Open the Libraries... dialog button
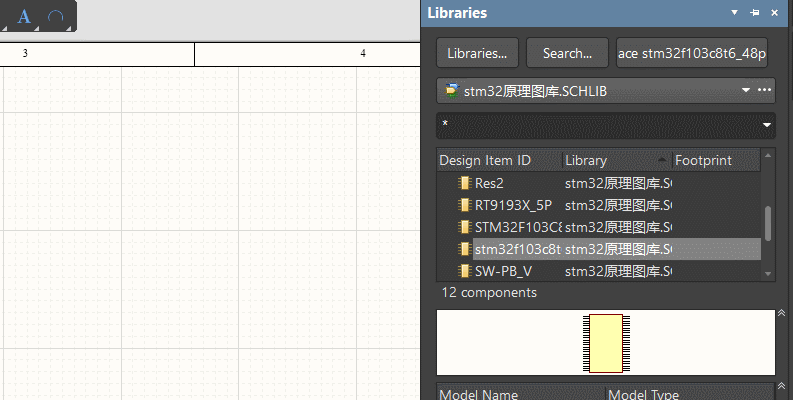 (x=477, y=53)
